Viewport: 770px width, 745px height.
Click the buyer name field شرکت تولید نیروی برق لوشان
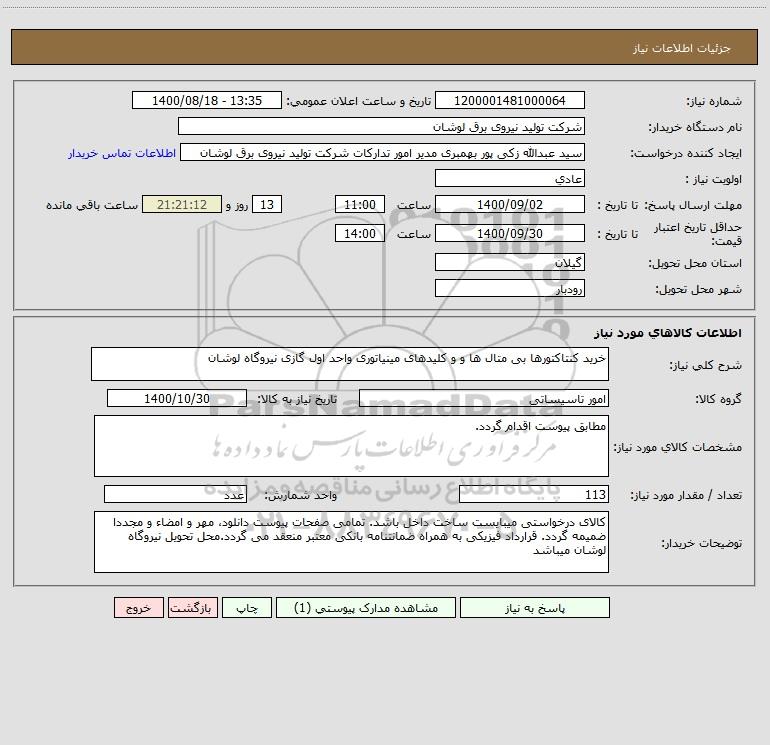point(381,126)
